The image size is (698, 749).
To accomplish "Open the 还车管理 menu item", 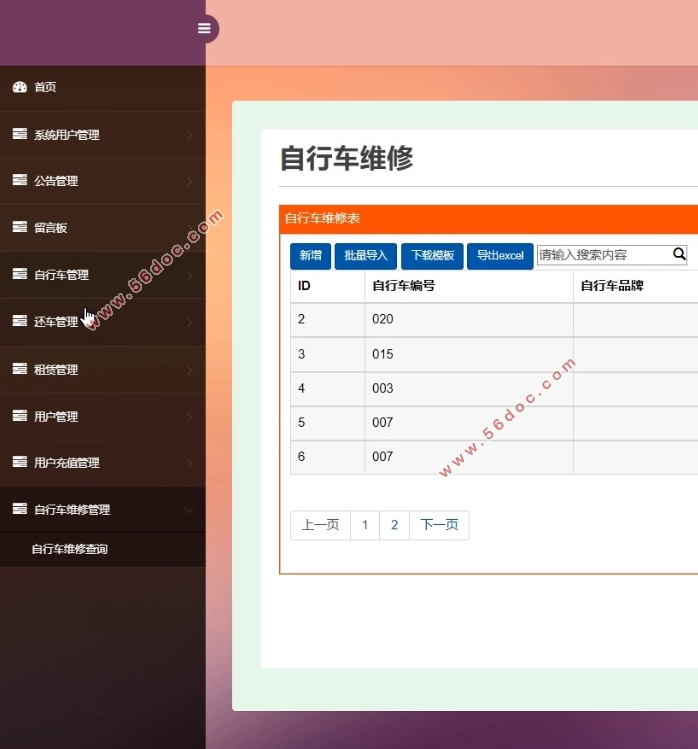I will 103,322.
